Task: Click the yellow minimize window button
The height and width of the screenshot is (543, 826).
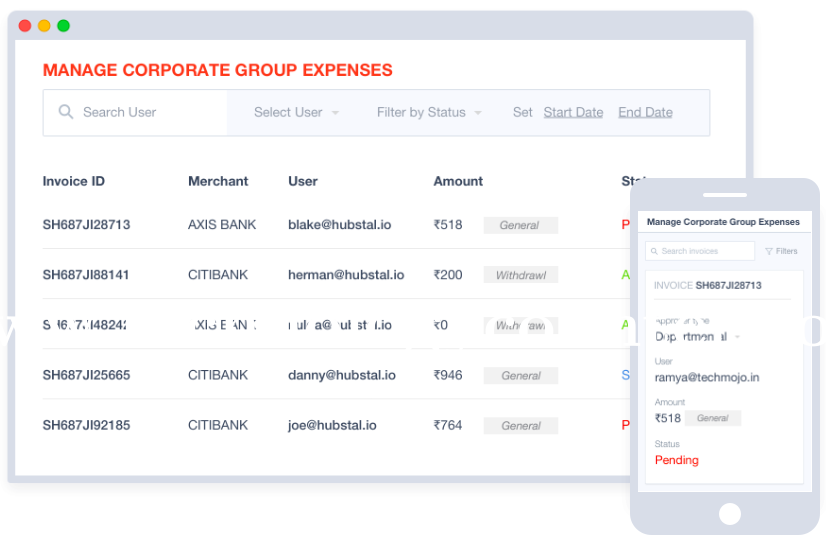Action: click(x=44, y=25)
